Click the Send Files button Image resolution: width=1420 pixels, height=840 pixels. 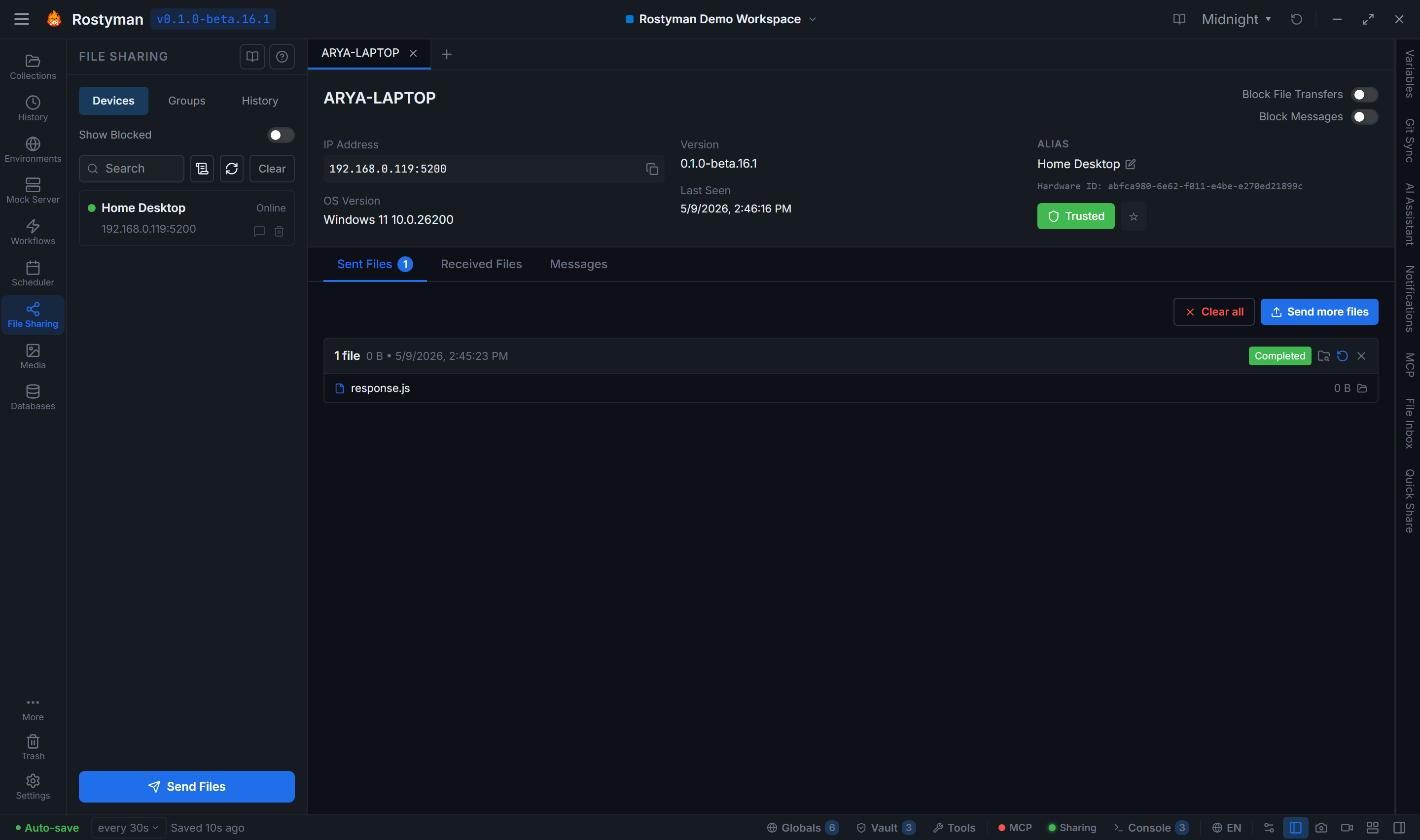[187, 787]
